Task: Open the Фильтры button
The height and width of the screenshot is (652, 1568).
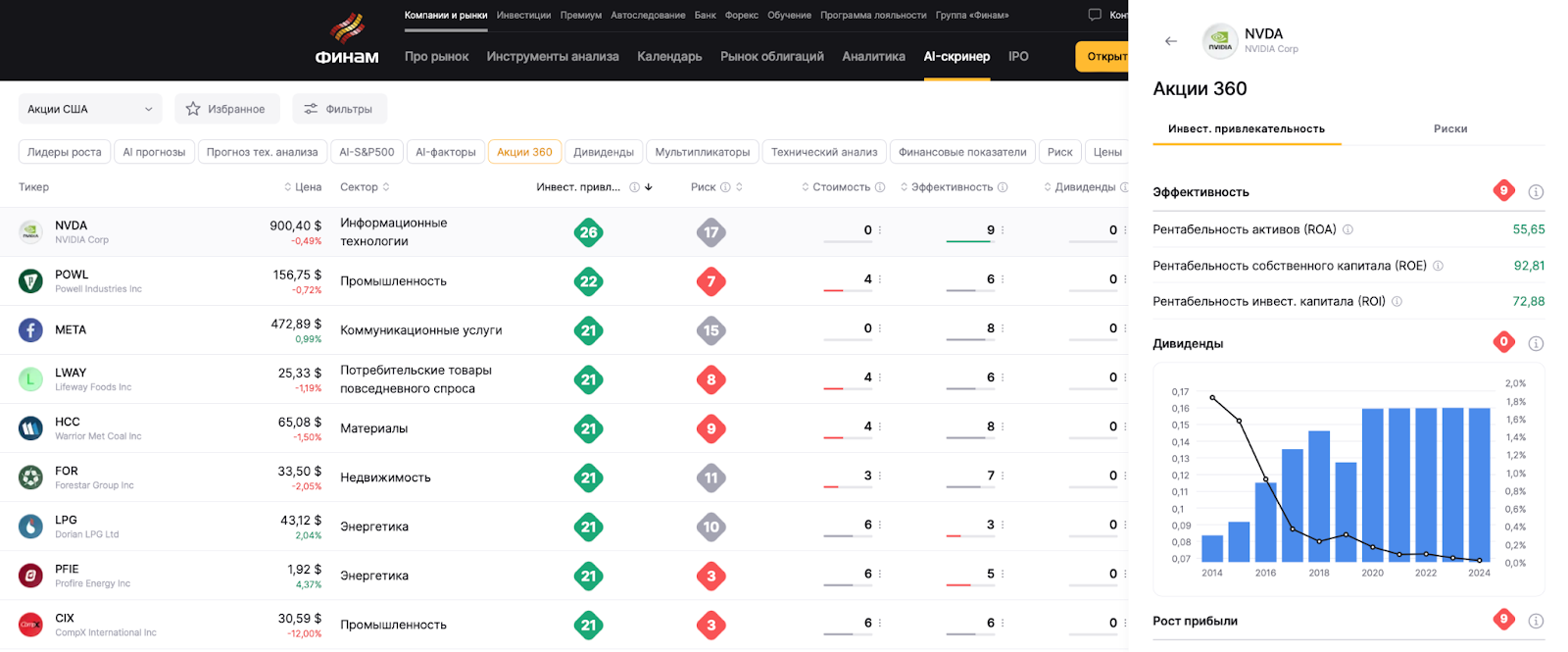Action: (339, 109)
